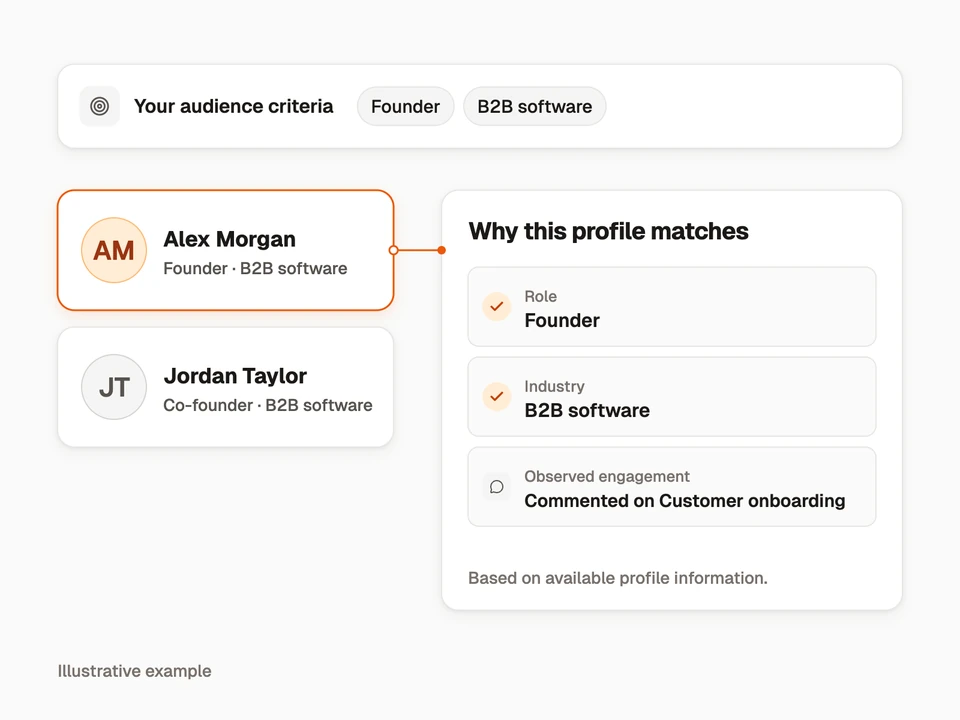This screenshot has height=720, width=960.
Task: Select the B2B software criteria chip
Action: (x=534, y=106)
